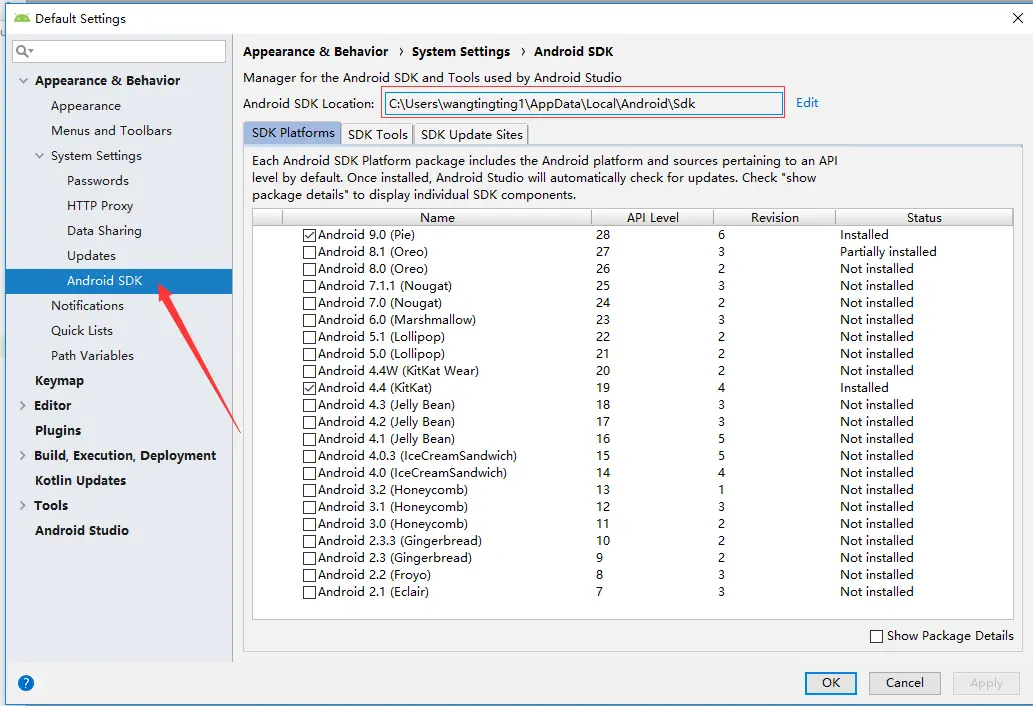Select Data Sharing settings item
This screenshot has height=706, width=1033.
click(x=104, y=231)
